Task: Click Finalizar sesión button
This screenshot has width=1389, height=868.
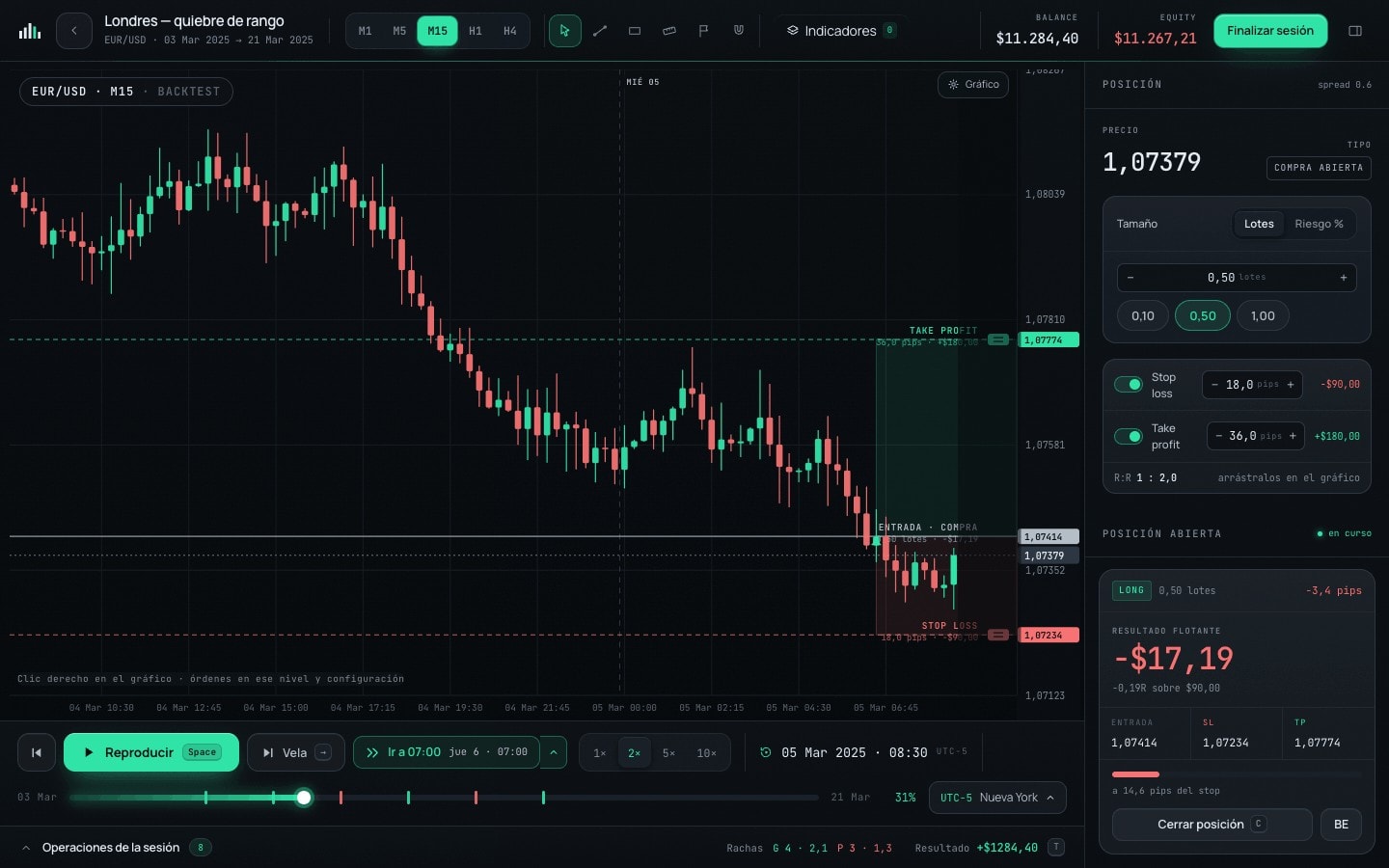Action: click(1270, 31)
